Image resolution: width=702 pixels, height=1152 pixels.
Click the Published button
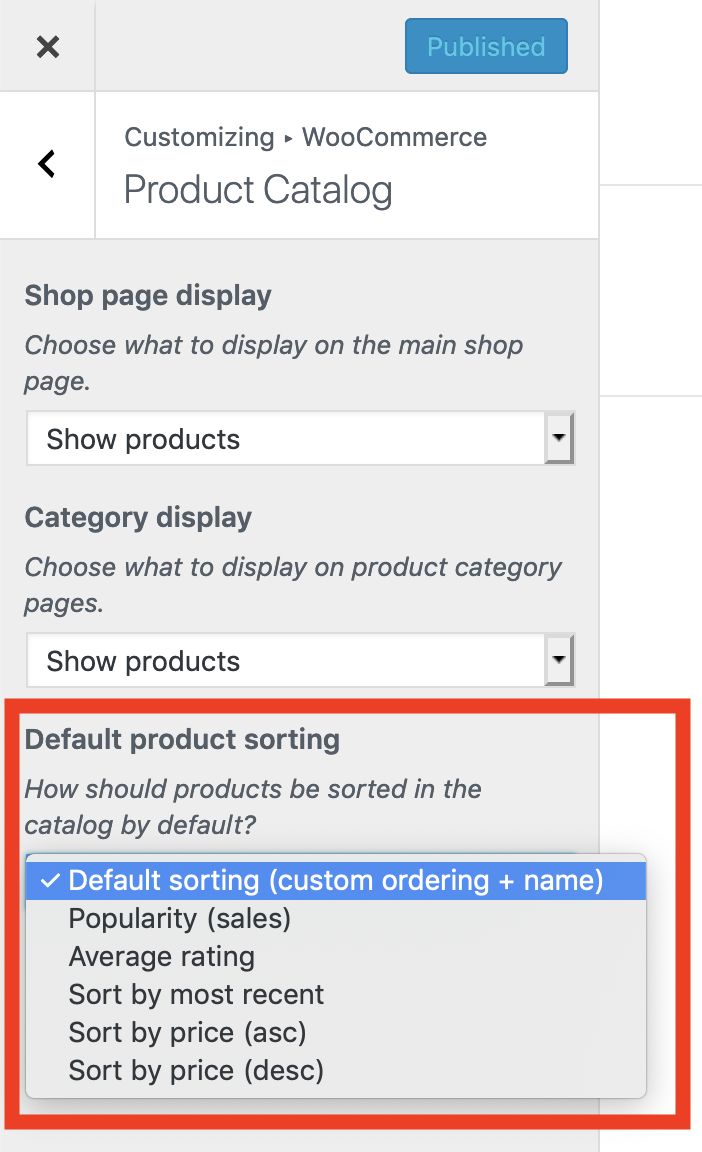point(486,45)
